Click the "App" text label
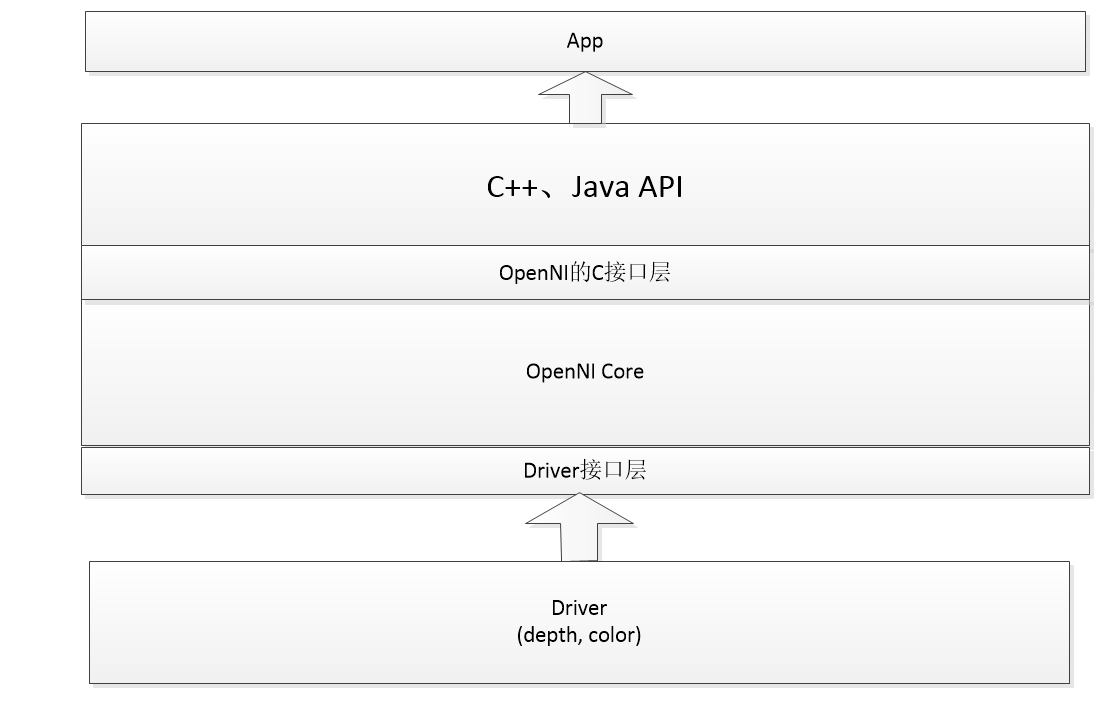1106x716 pixels. point(585,42)
